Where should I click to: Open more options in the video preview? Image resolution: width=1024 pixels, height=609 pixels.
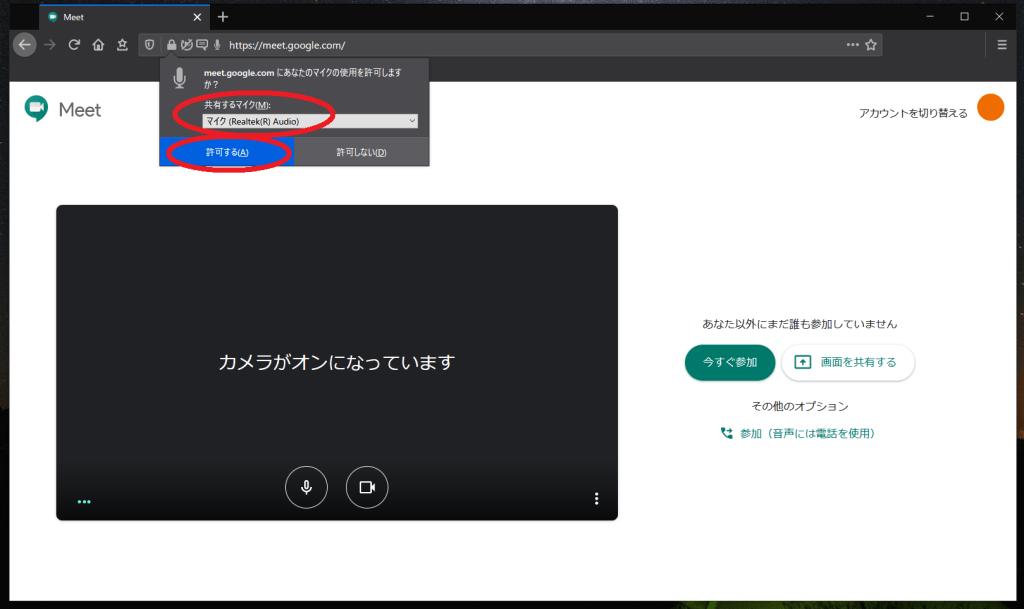(x=596, y=499)
